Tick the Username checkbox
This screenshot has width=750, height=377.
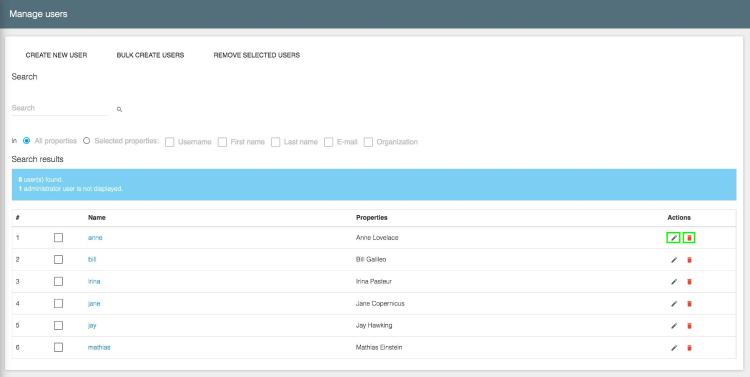pos(169,142)
